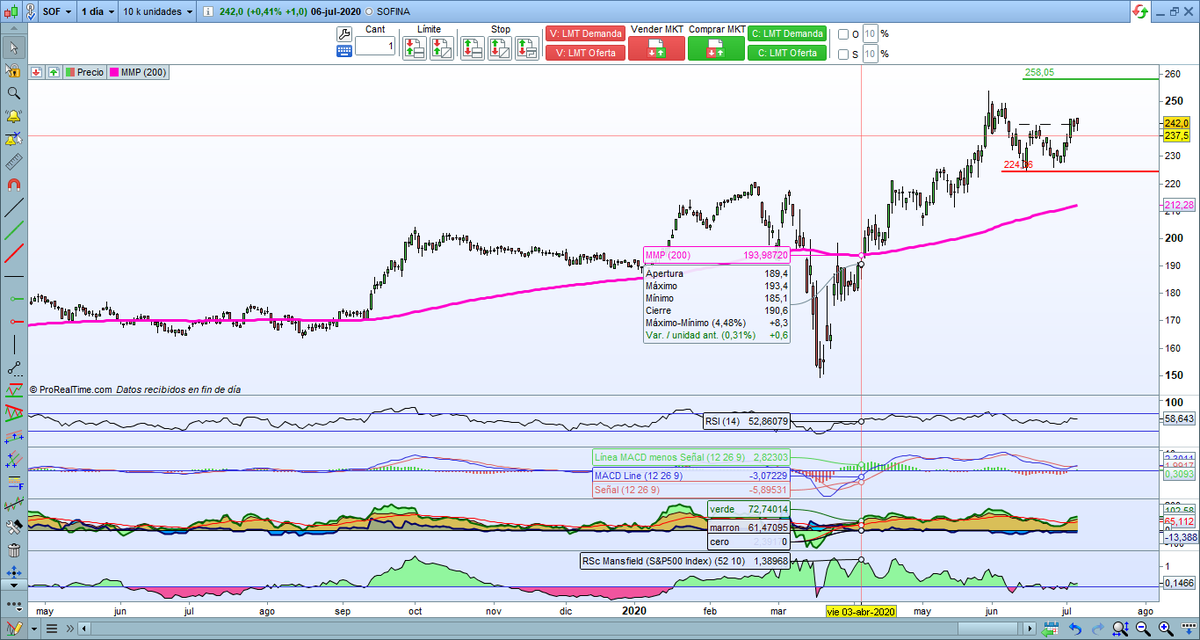Click the green up-arrow legend icon

tap(54, 72)
